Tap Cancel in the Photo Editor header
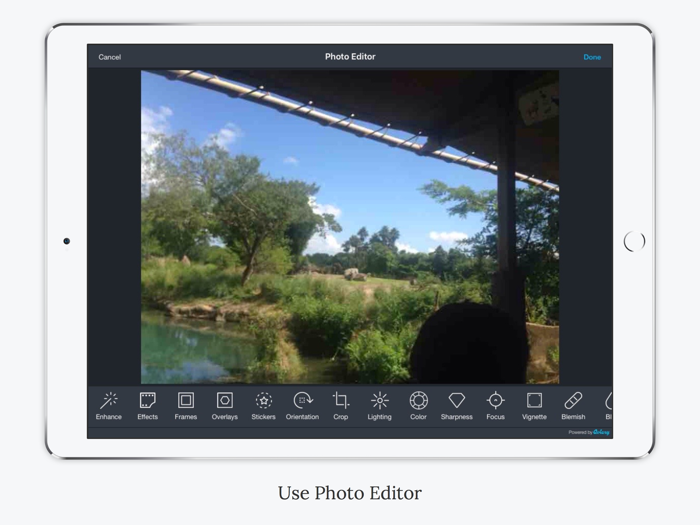The height and width of the screenshot is (525, 700). click(110, 57)
